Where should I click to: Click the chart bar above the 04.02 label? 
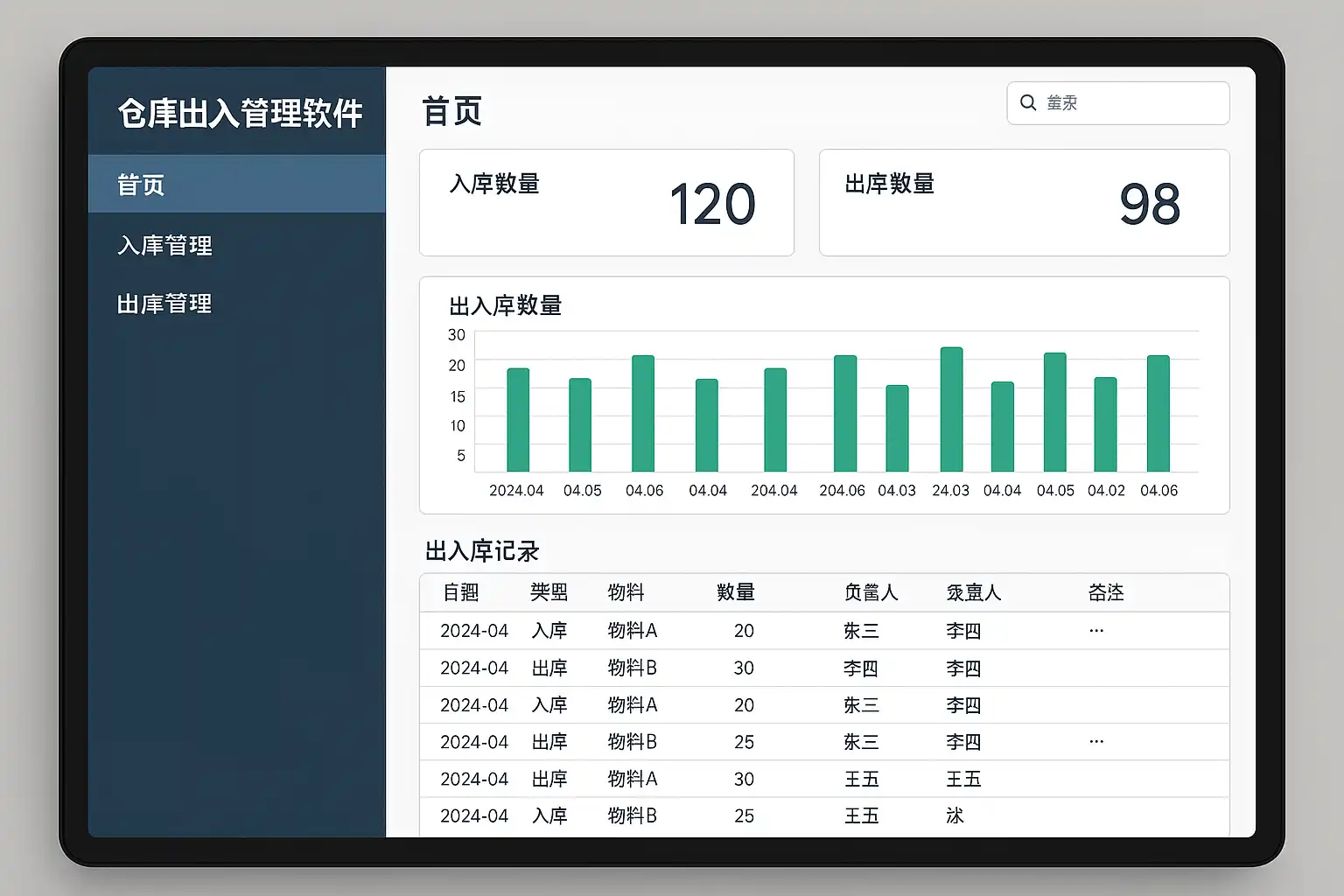(1105, 424)
